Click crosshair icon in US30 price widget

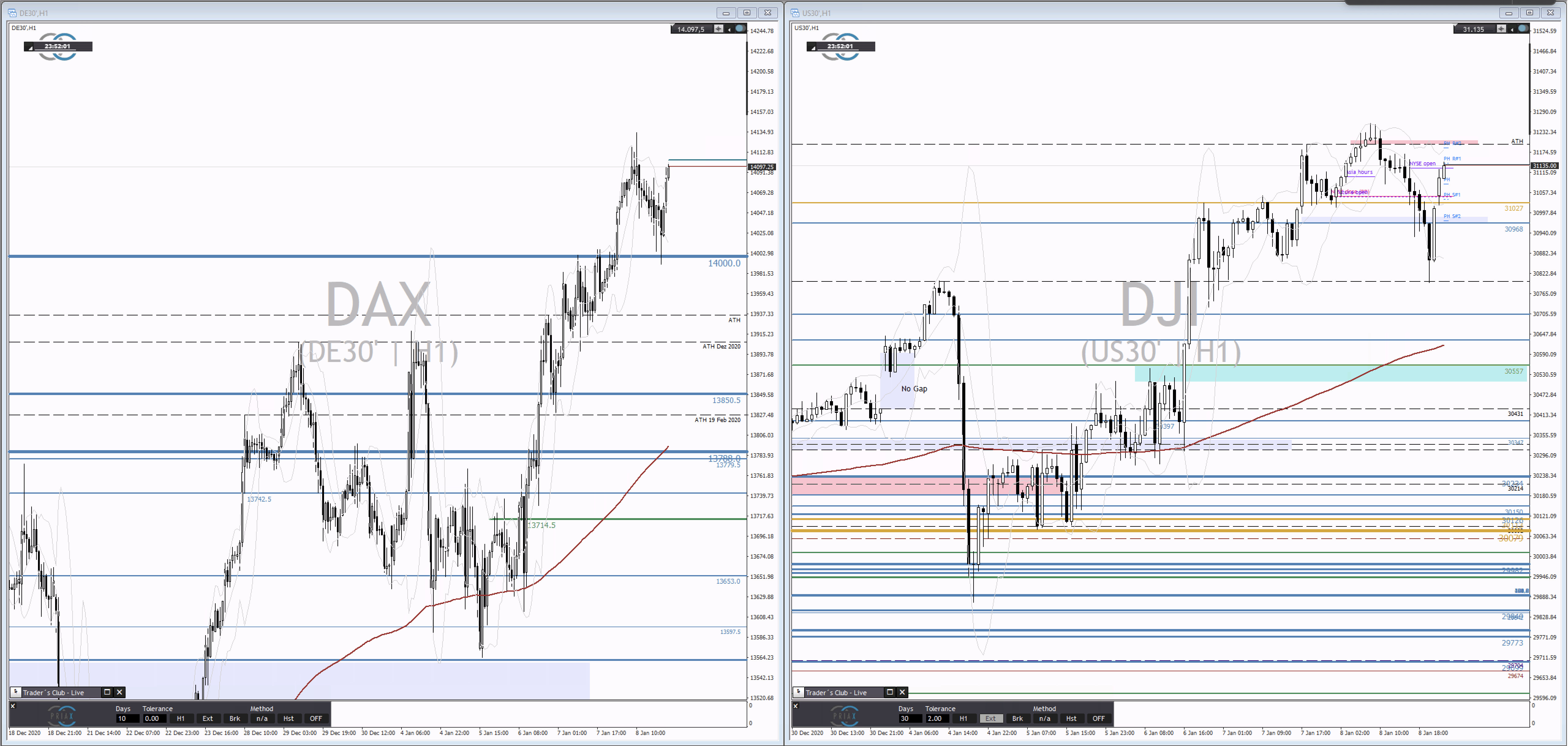point(1502,28)
